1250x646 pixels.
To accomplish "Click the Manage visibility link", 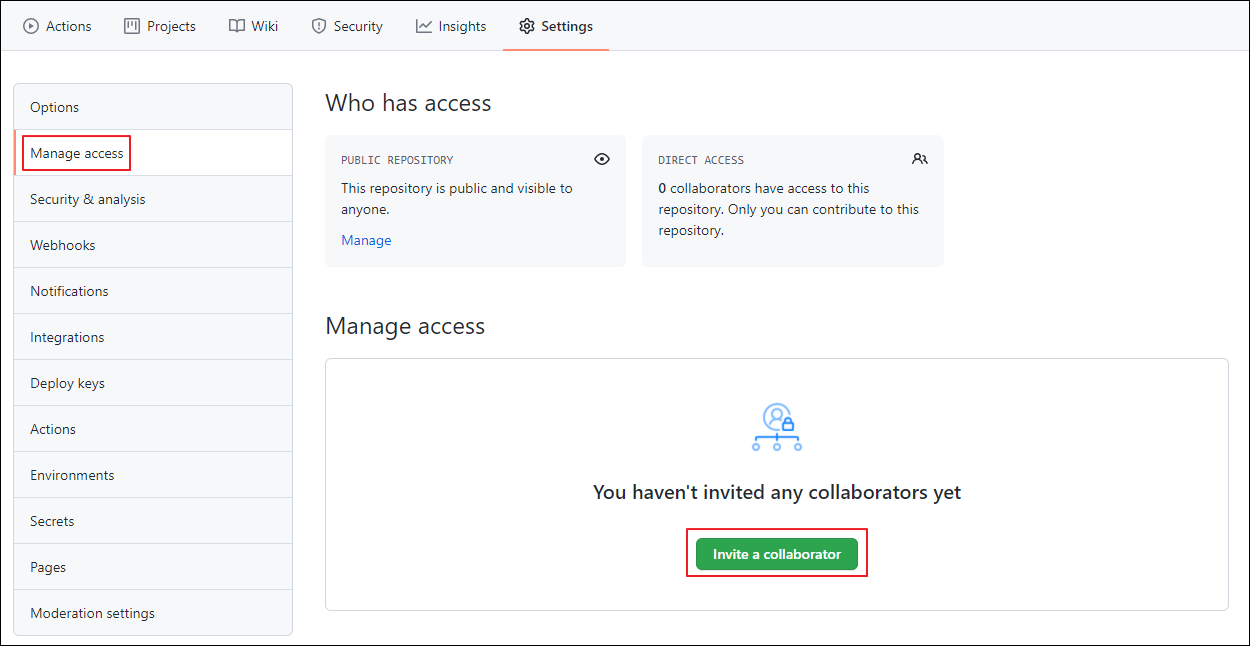I will 366,240.
